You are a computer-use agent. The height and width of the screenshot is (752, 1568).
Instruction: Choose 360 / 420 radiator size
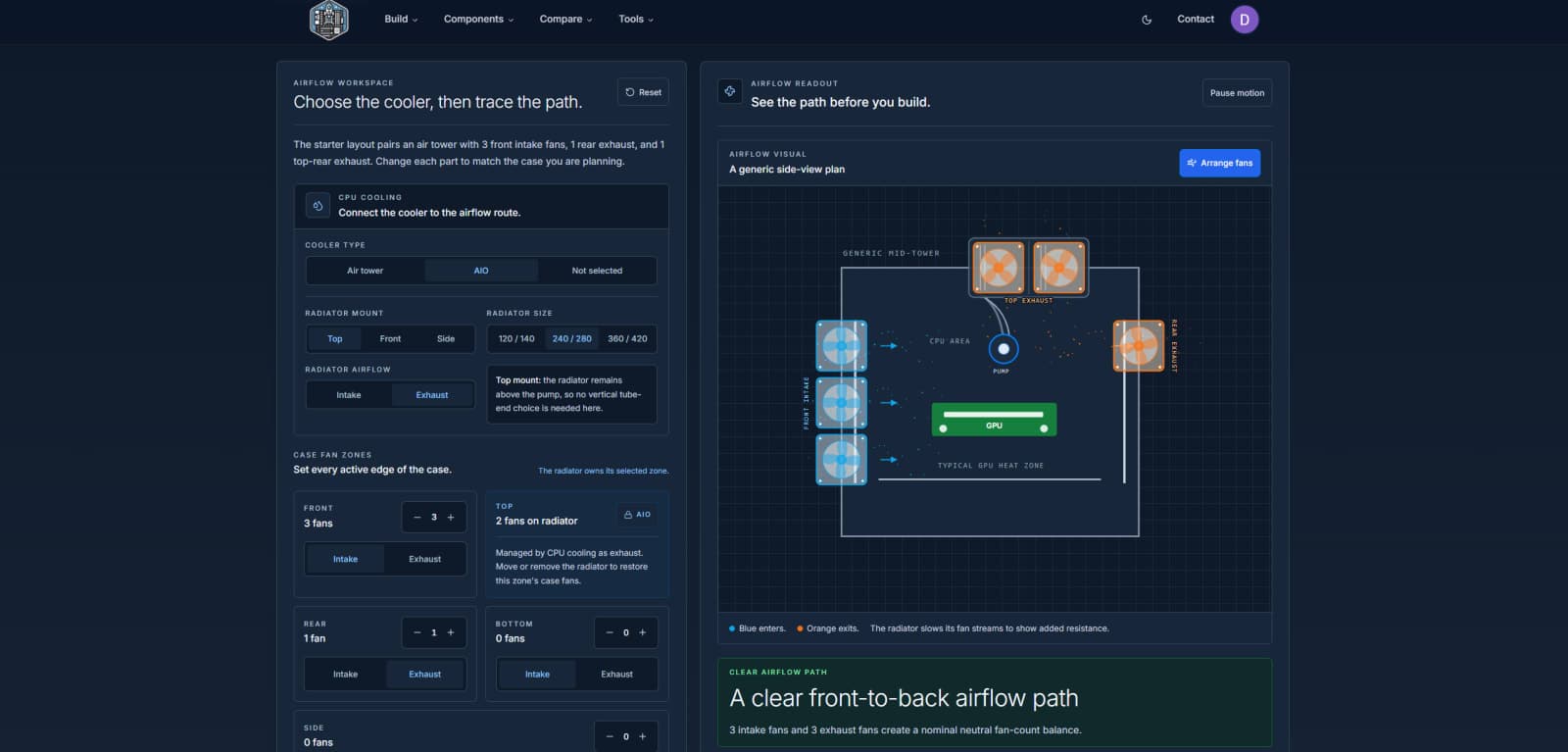(627, 339)
